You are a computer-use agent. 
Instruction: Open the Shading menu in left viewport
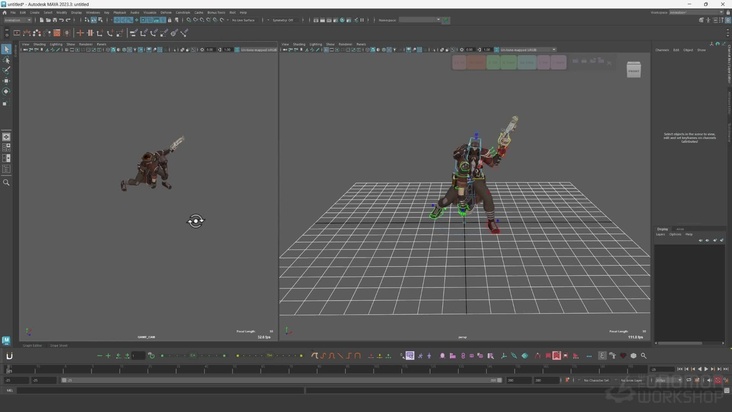point(40,44)
